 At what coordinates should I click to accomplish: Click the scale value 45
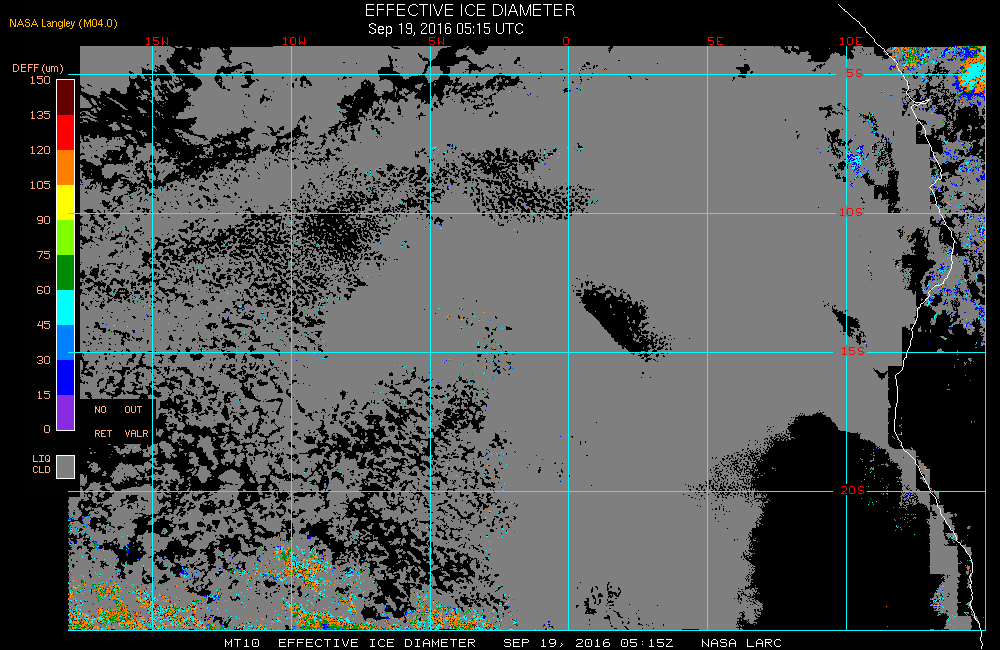coord(43,325)
